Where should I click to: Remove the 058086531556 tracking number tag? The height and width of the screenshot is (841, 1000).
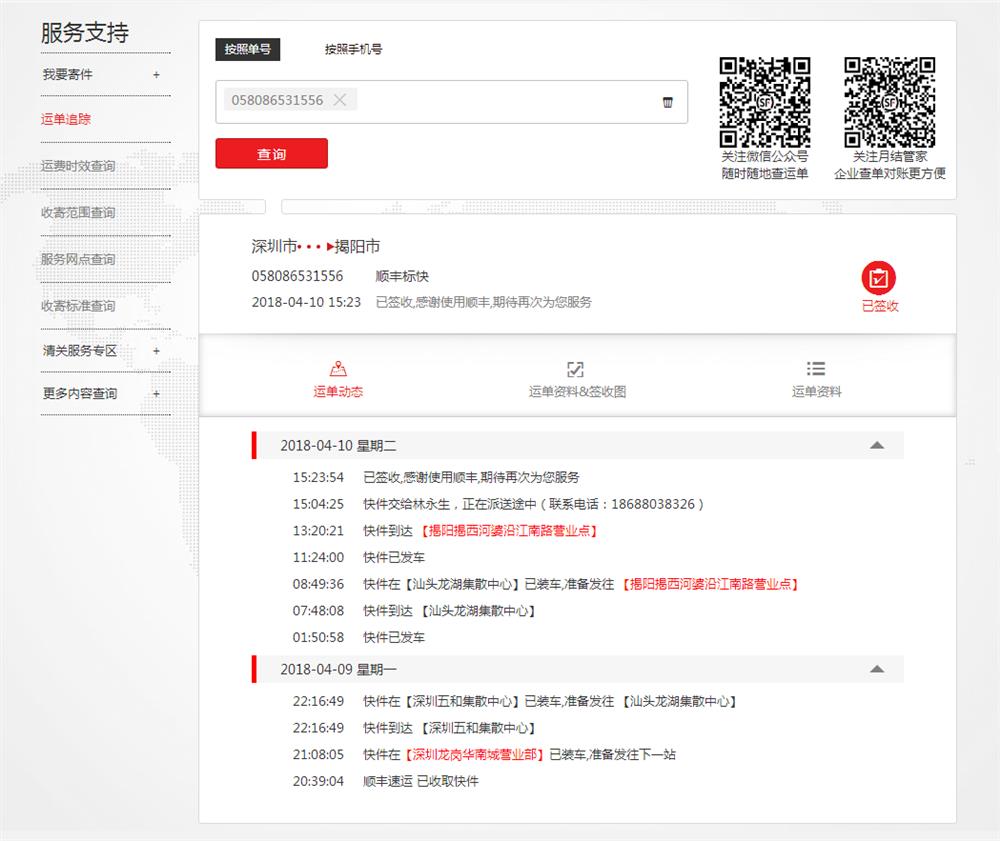point(340,99)
